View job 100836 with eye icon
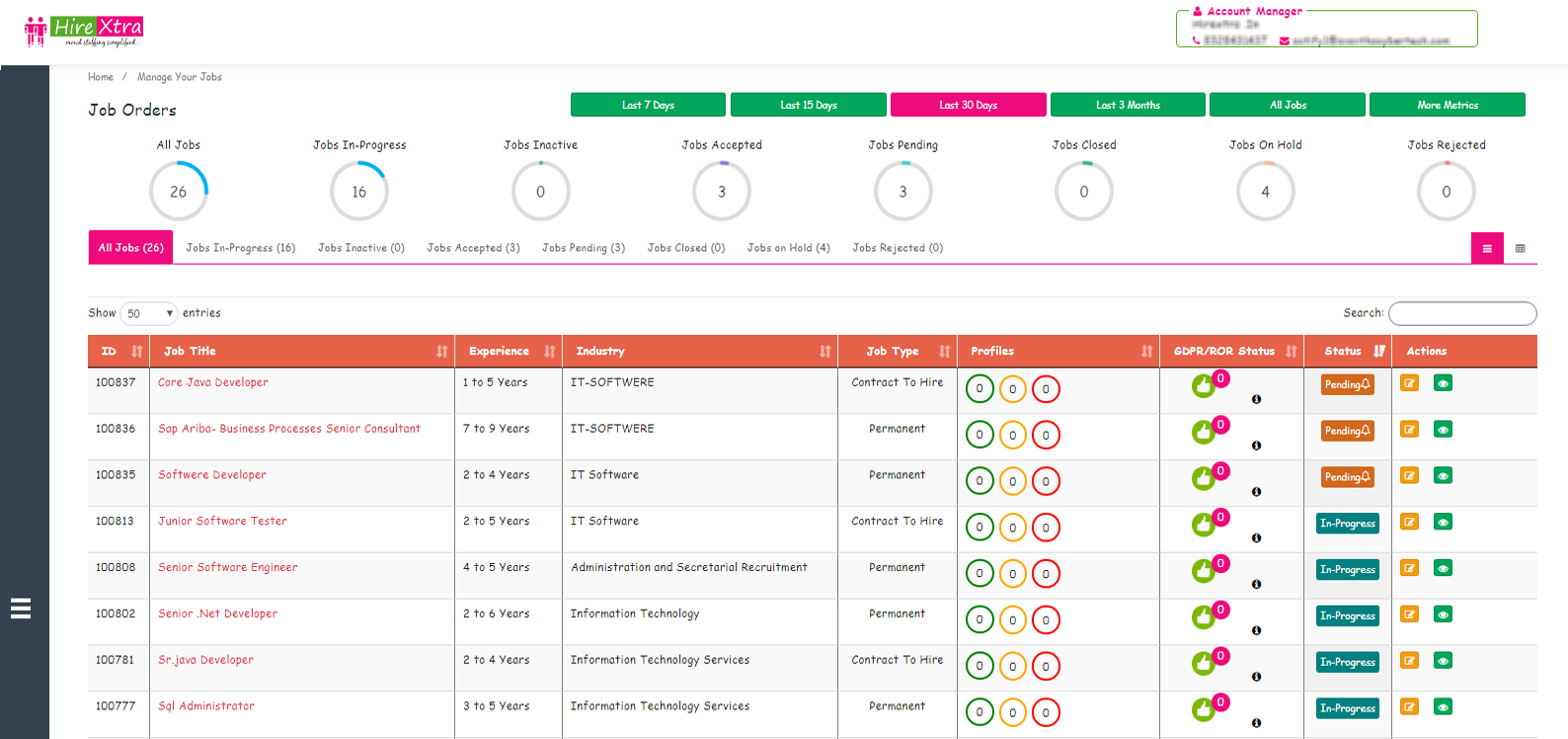Image resolution: width=1568 pixels, height=739 pixels. tap(1443, 430)
